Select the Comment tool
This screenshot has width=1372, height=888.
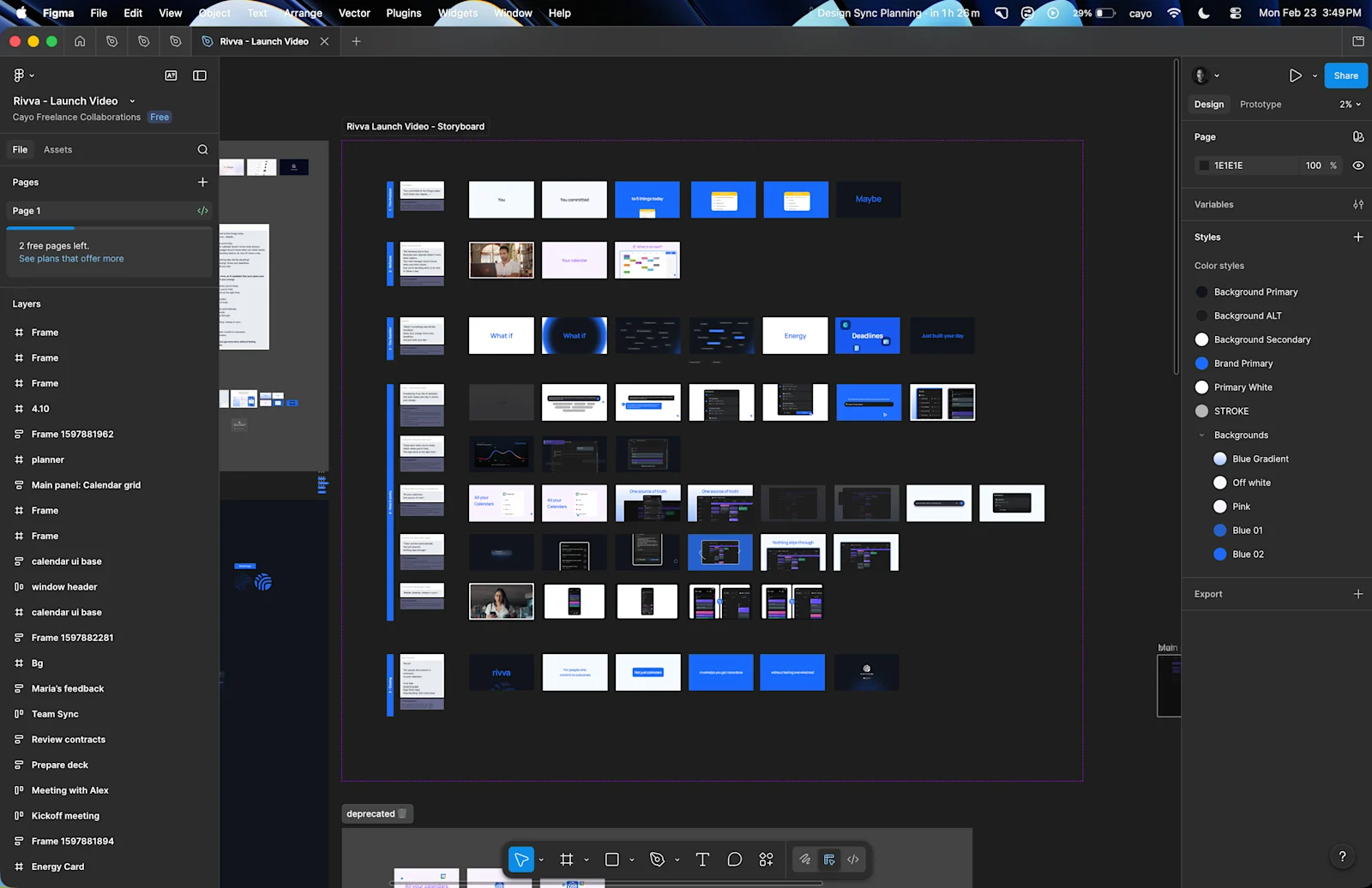(734, 859)
